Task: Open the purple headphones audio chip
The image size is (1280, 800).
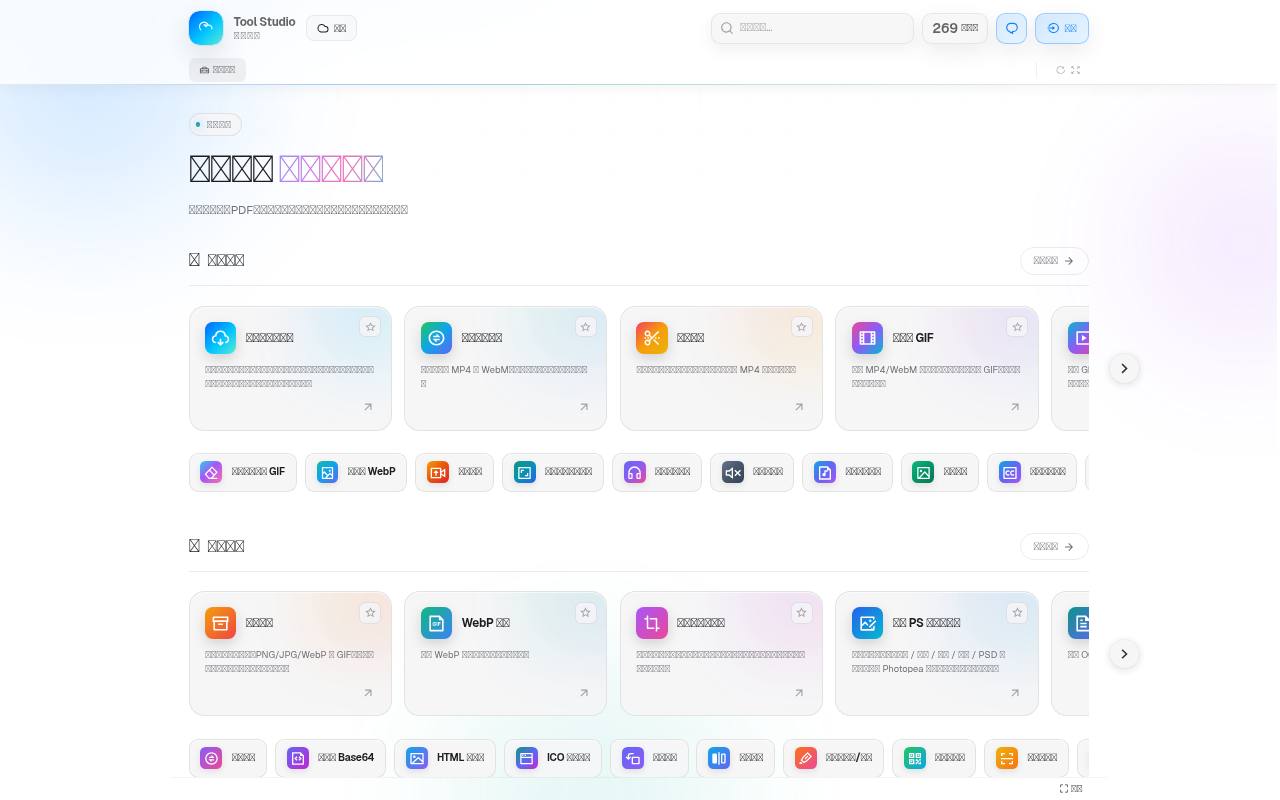Action: pyautogui.click(x=657, y=472)
